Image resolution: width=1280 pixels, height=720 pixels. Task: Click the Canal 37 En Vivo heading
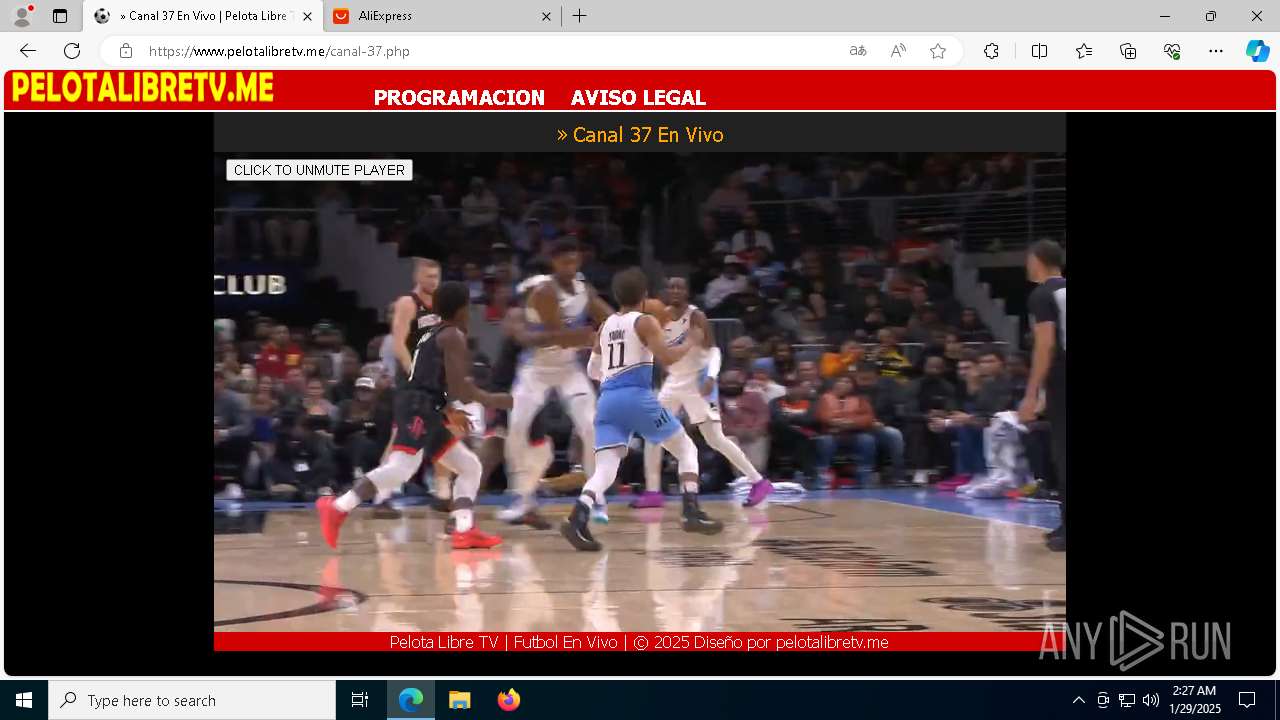(640, 135)
